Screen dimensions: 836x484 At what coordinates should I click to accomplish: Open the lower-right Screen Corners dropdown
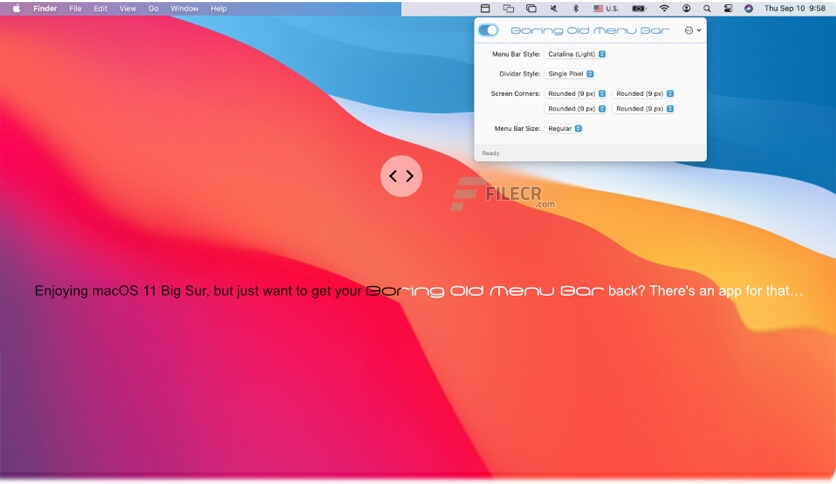point(645,108)
